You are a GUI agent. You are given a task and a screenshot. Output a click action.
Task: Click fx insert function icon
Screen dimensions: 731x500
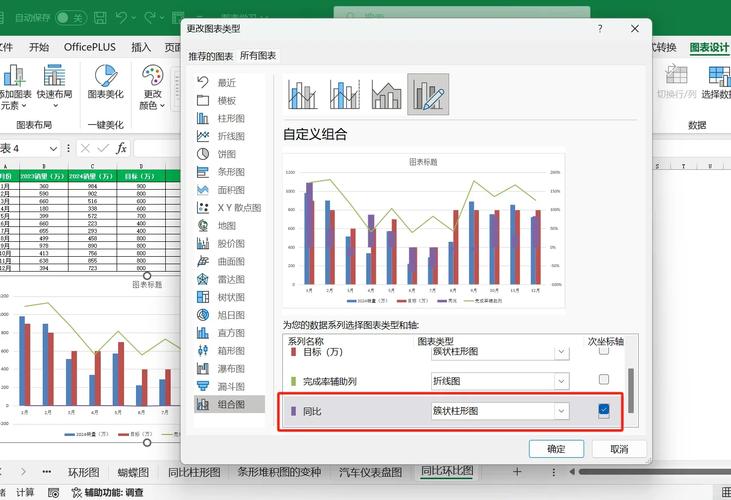121,148
